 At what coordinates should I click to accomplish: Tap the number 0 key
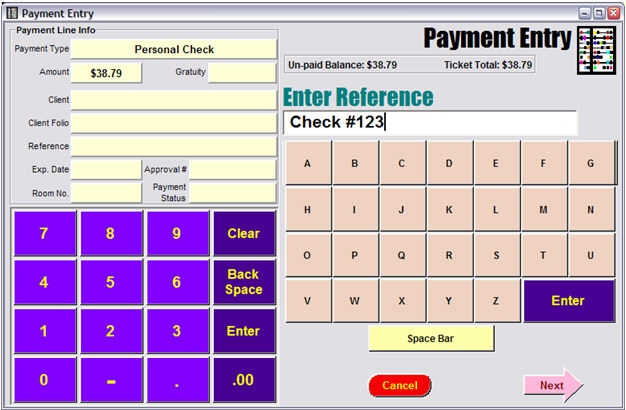pyautogui.click(x=43, y=380)
